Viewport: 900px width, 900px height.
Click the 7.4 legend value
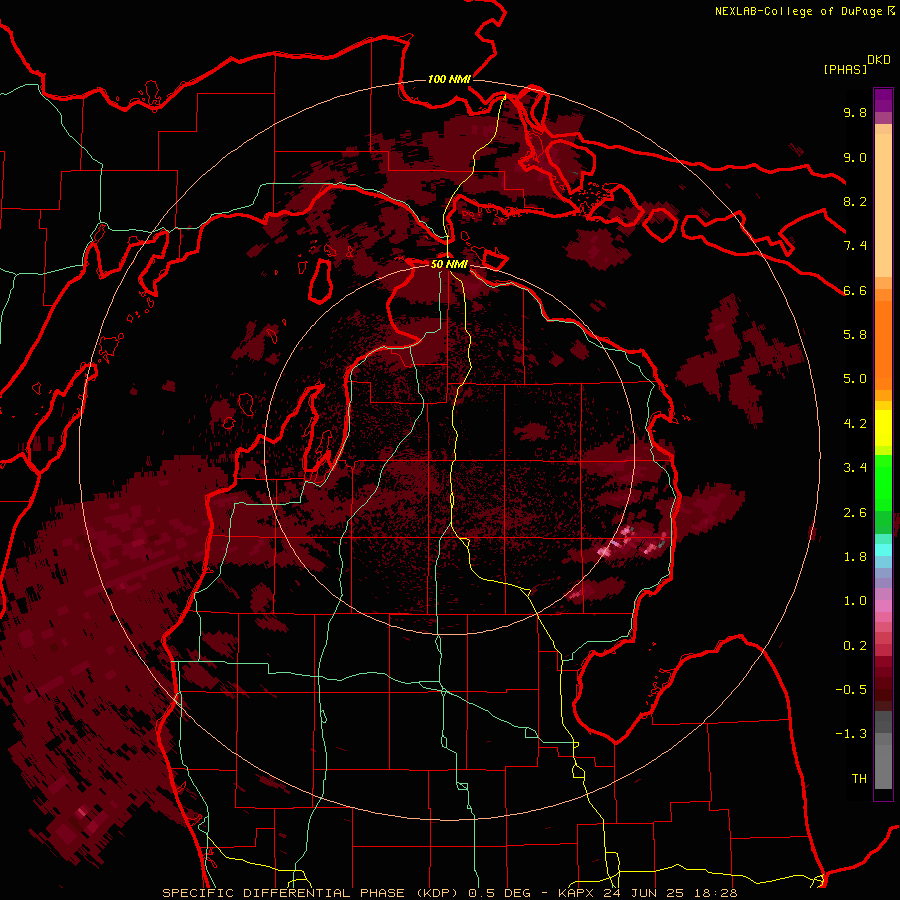[x=855, y=246]
